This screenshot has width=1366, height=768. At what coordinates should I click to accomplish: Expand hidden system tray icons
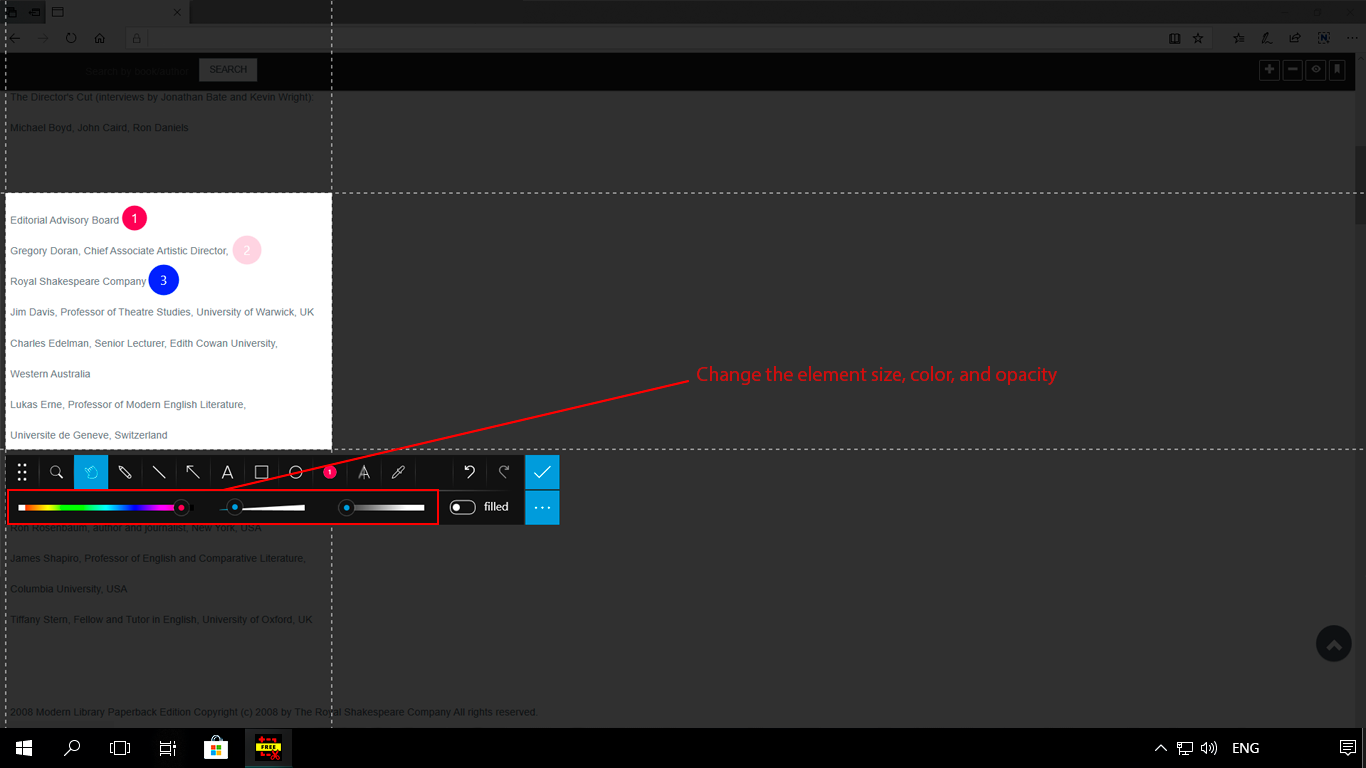click(x=1160, y=747)
